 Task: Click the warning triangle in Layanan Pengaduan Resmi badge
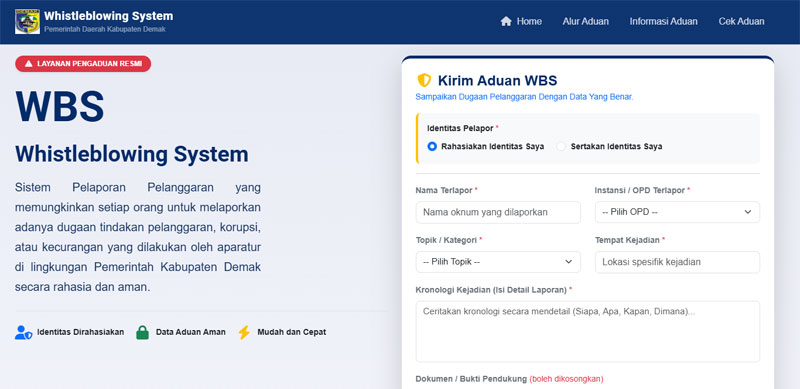click(29, 64)
